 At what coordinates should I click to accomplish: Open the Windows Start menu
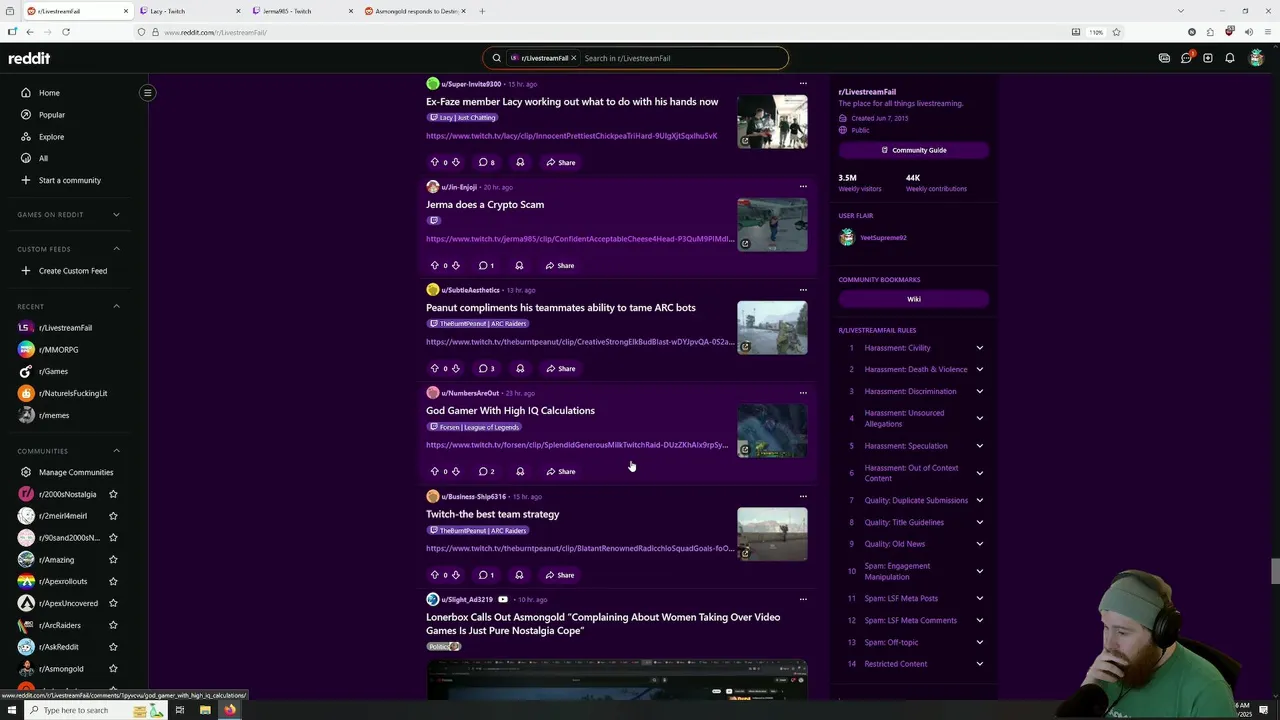tap(12, 710)
